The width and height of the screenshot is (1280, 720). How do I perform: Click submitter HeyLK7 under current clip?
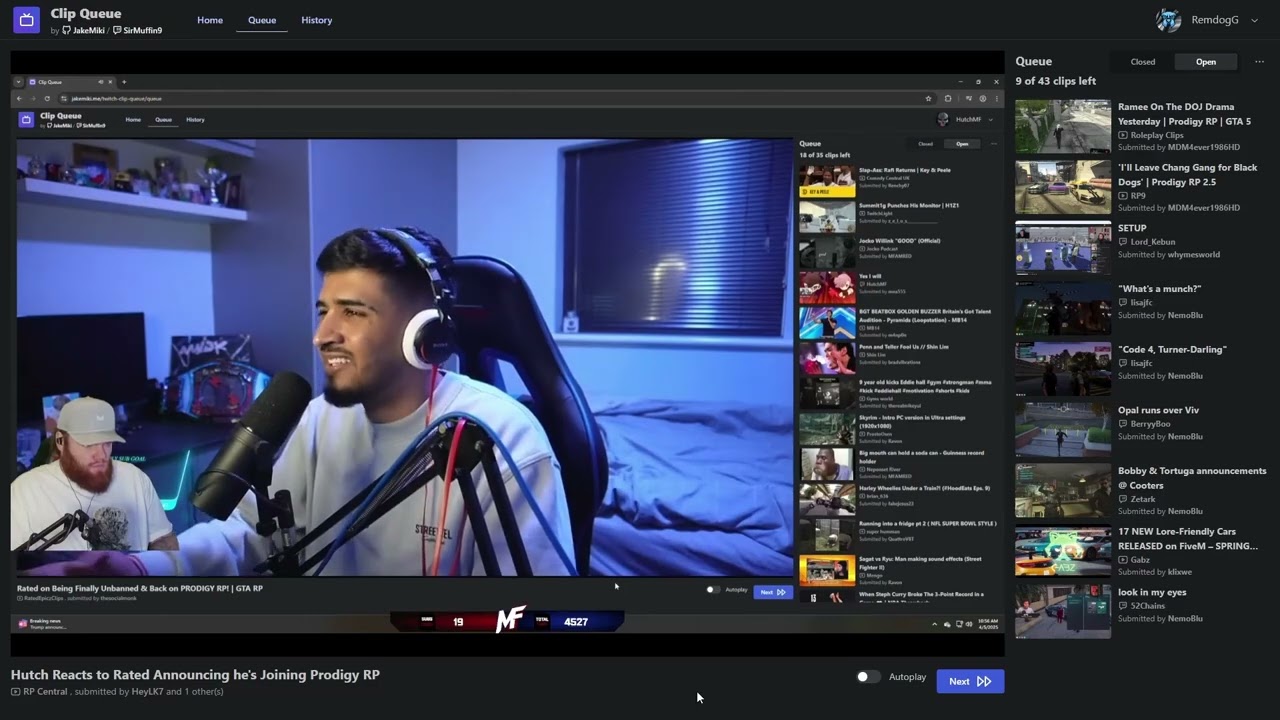click(147, 691)
